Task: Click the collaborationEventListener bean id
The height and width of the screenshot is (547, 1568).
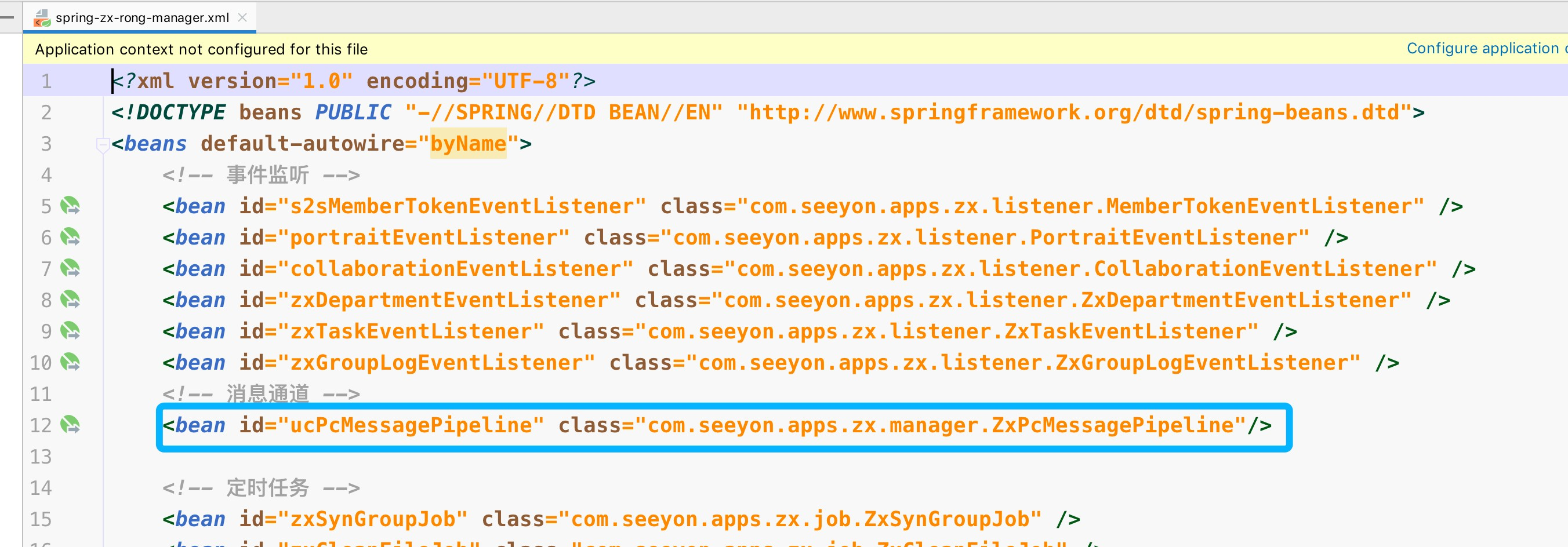Action: tap(455, 269)
